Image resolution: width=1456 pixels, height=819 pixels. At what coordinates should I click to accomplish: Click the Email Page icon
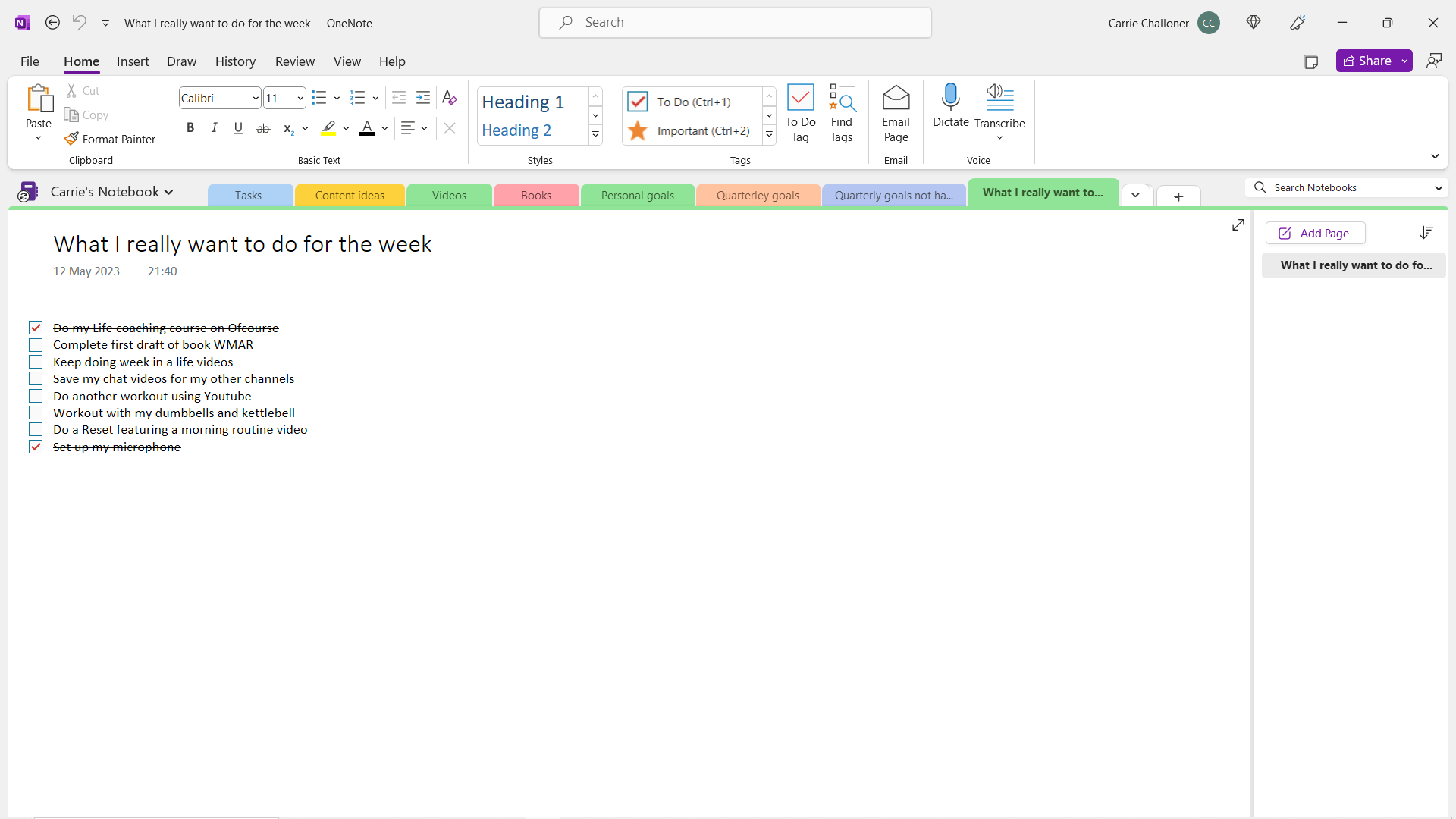pos(896,99)
